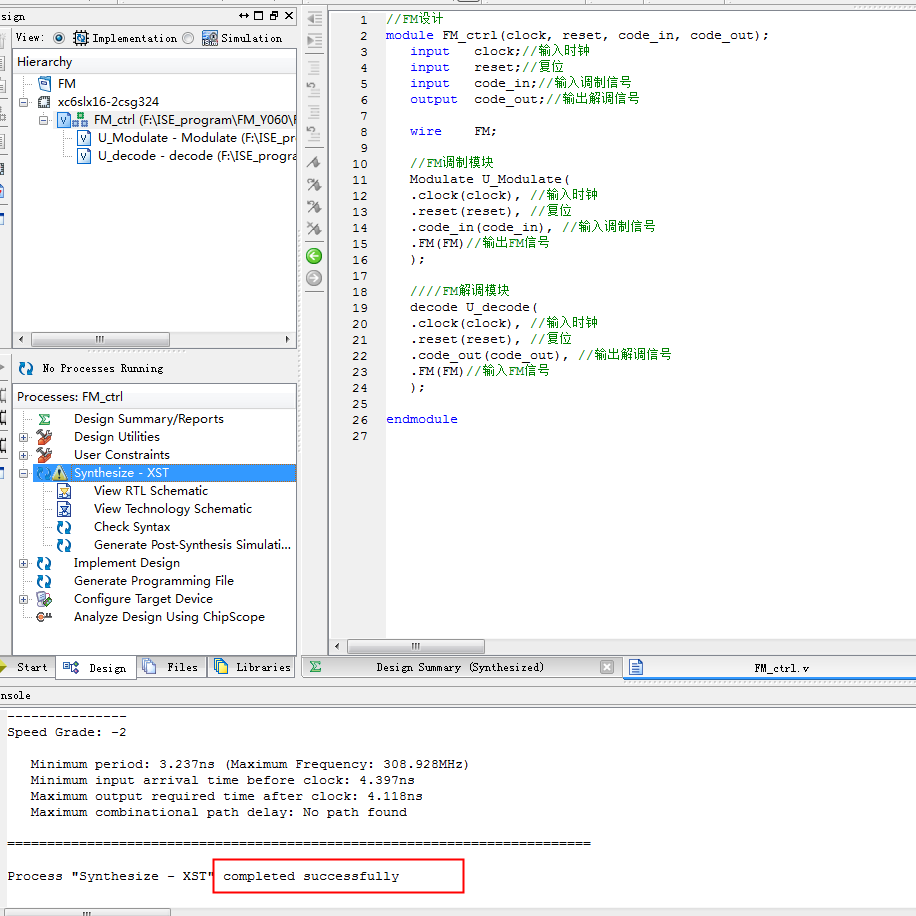Expand the Implement Design process group
This screenshot has height=916, width=916.
point(23,562)
